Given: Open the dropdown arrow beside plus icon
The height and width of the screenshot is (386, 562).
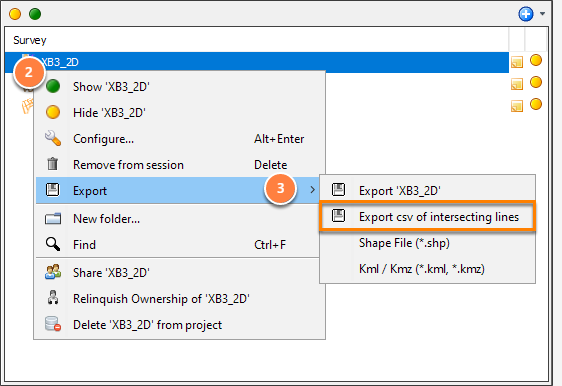Looking at the screenshot, I should pos(542,14).
